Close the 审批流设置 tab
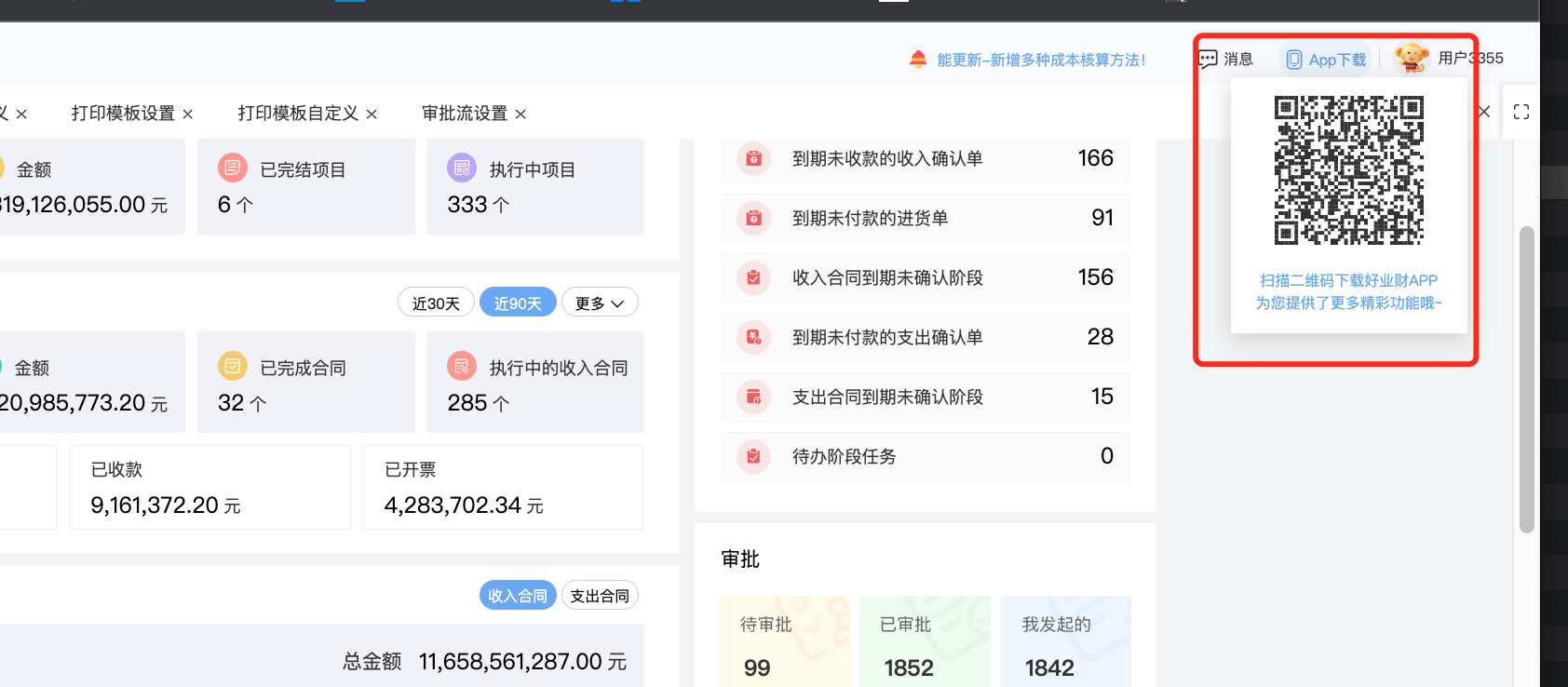Image resolution: width=1568 pixels, height=687 pixels. pyautogui.click(x=520, y=114)
